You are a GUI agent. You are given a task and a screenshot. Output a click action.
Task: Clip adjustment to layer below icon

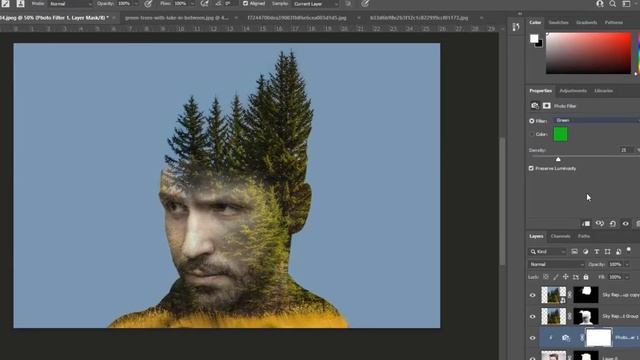[586, 224]
